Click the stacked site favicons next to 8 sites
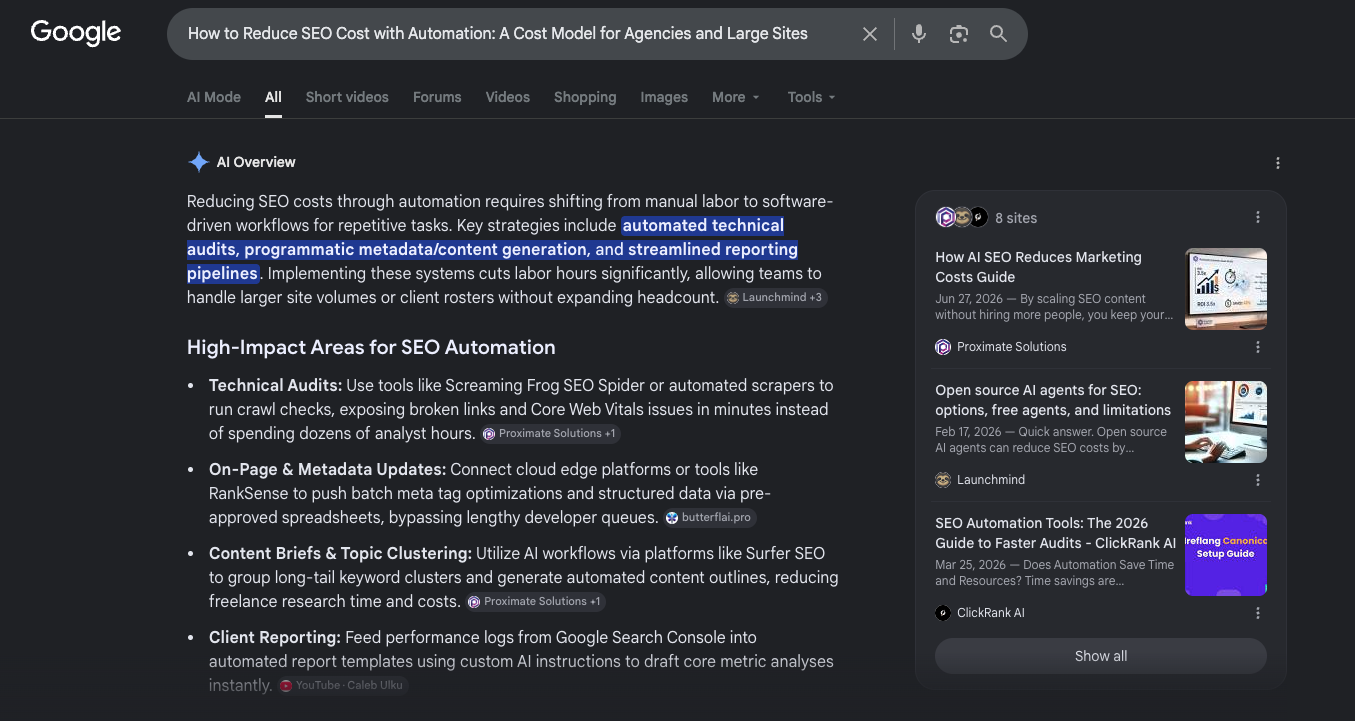 pyautogui.click(x=962, y=217)
